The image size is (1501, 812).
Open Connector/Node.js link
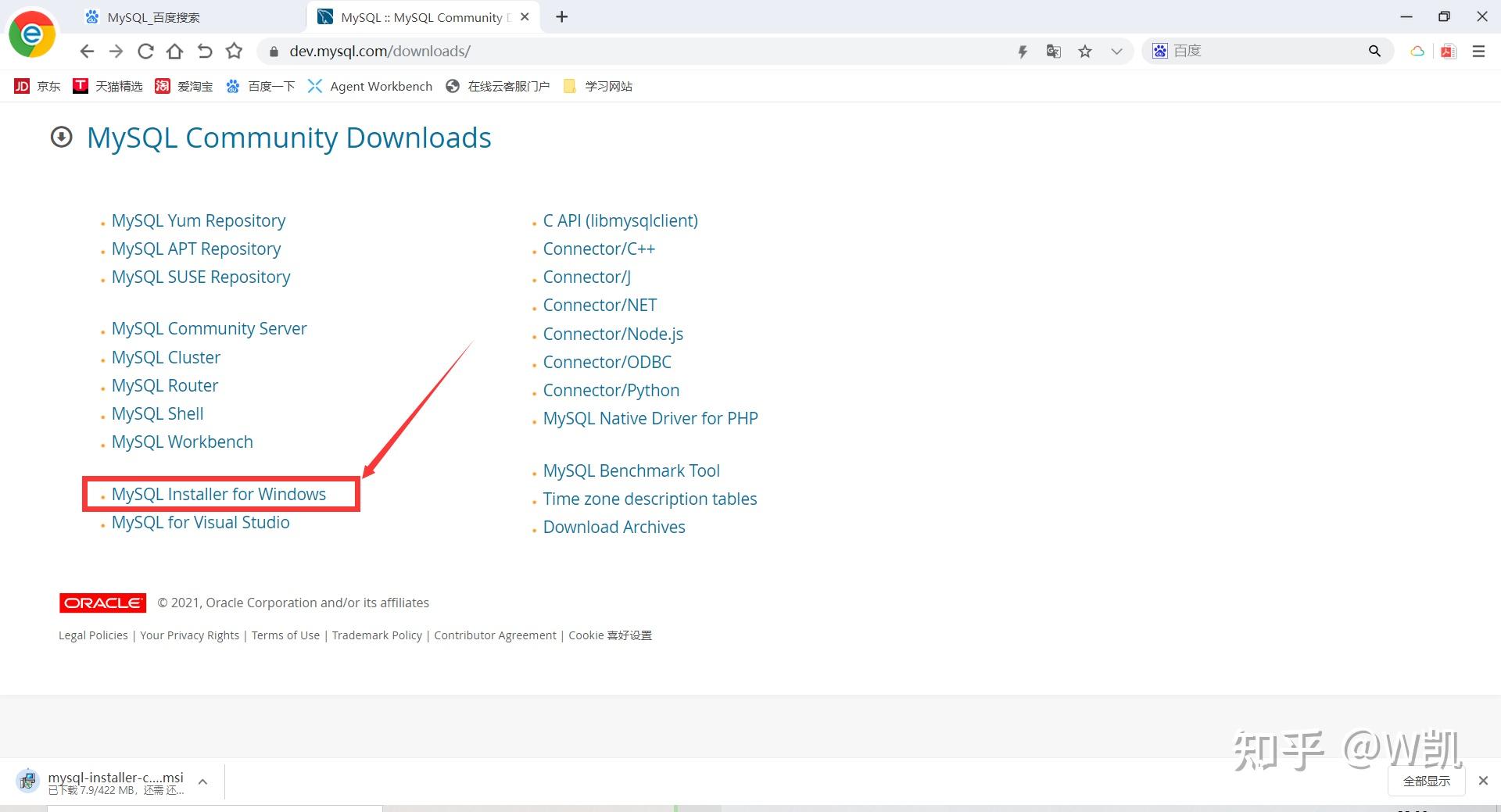click(613, 334)
